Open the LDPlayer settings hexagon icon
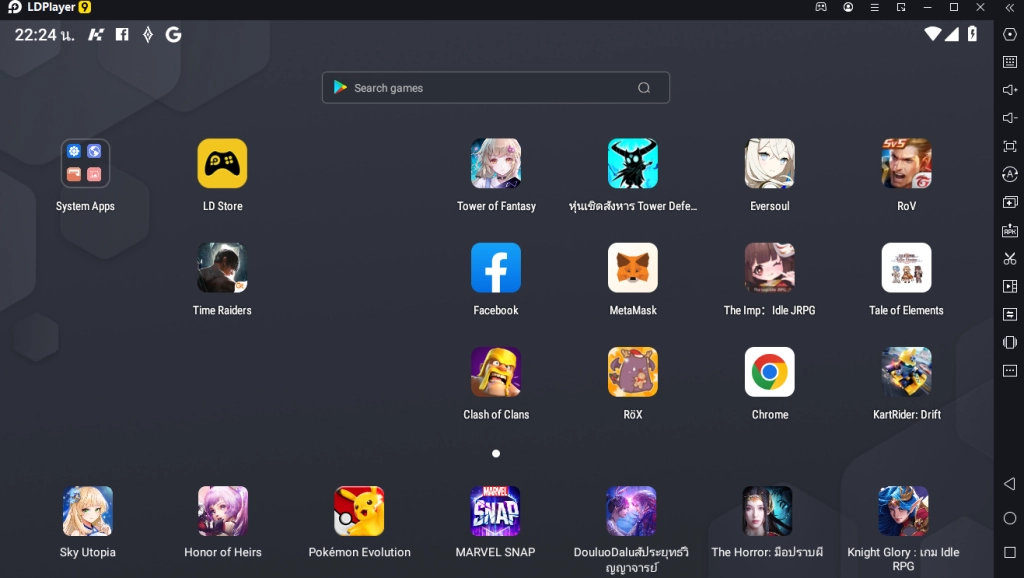Screen dimensions: 1024x578 tap(1010, 34)
